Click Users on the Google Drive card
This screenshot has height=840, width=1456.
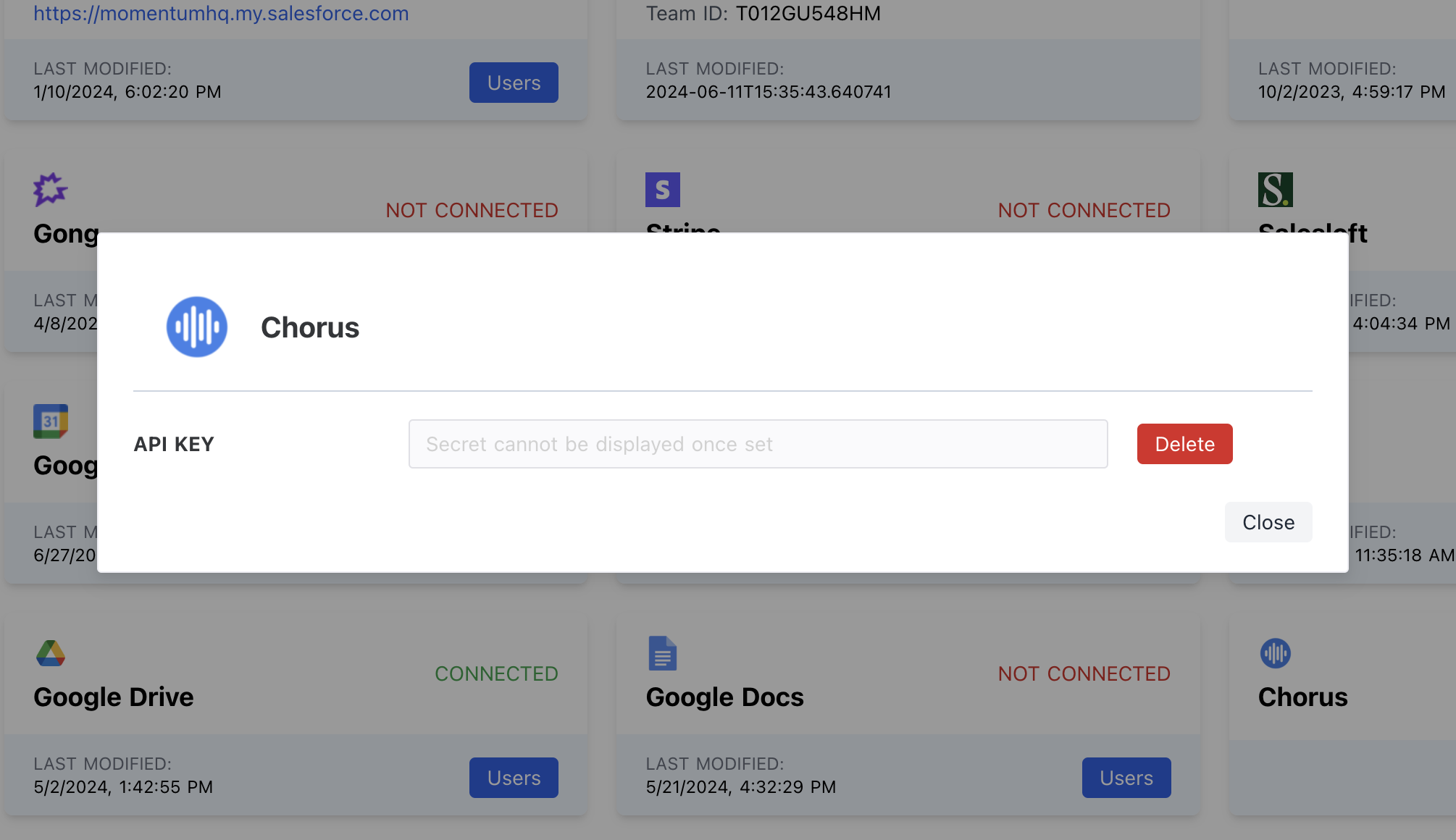pyautogui.click(x=513, y=777)
